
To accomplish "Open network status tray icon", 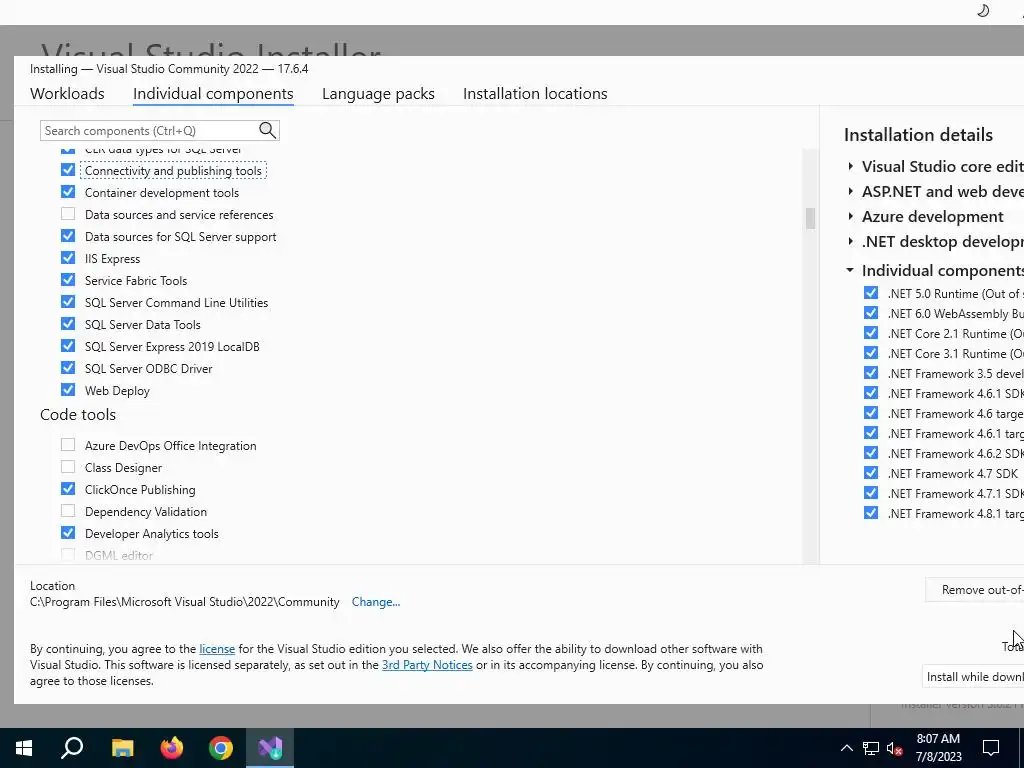I will coord(871,748).
